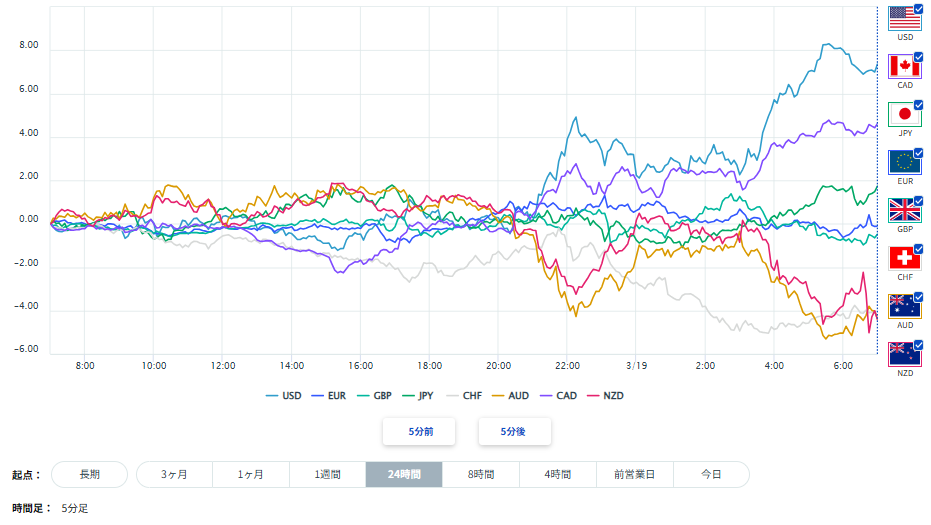The width and height of the screenshot is (931, 525).
Task: Click the 22:00 time axis label
Action: click(x=567, y=366)
